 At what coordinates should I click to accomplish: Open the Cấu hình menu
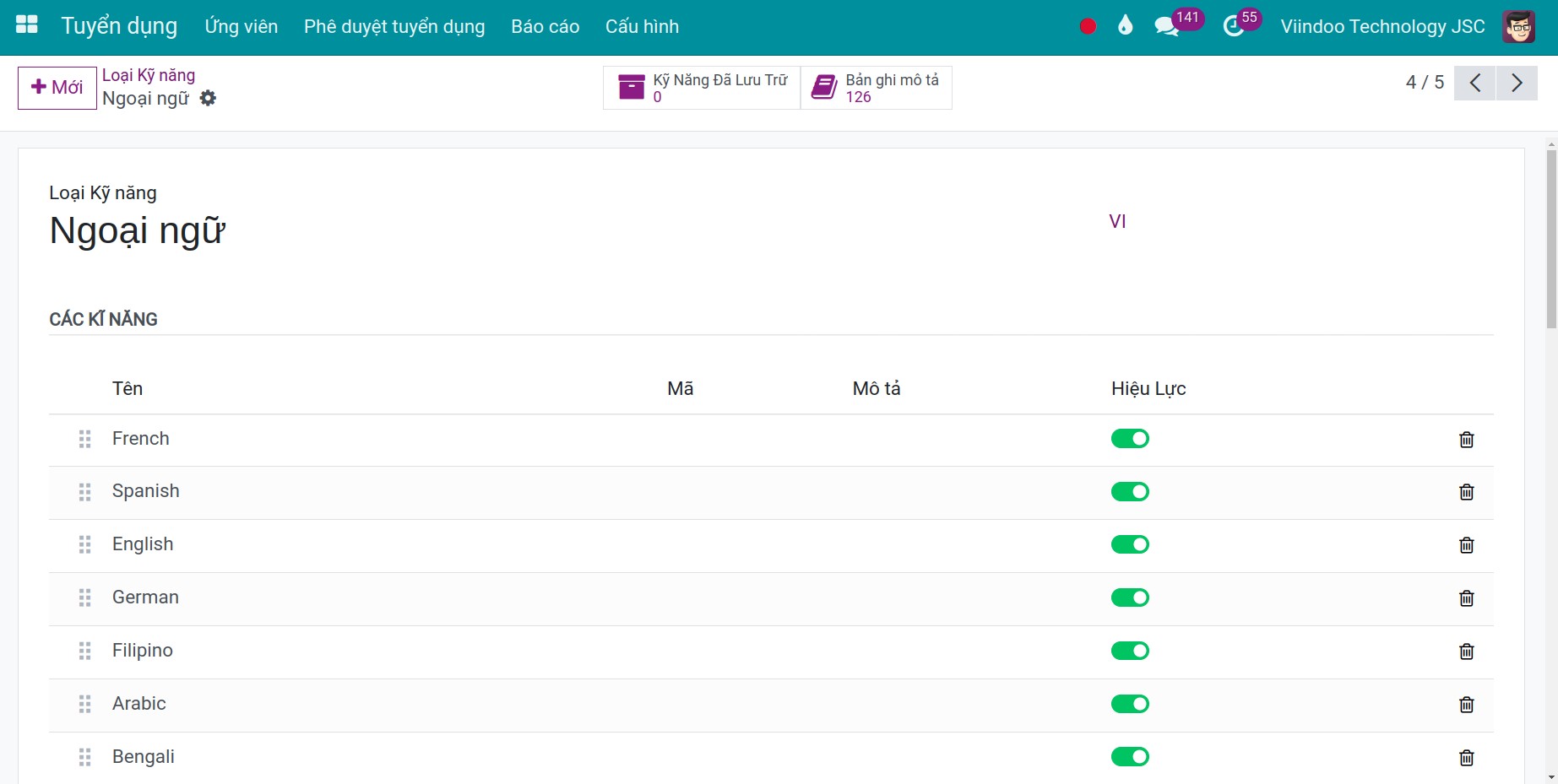[x=642, y=27]
